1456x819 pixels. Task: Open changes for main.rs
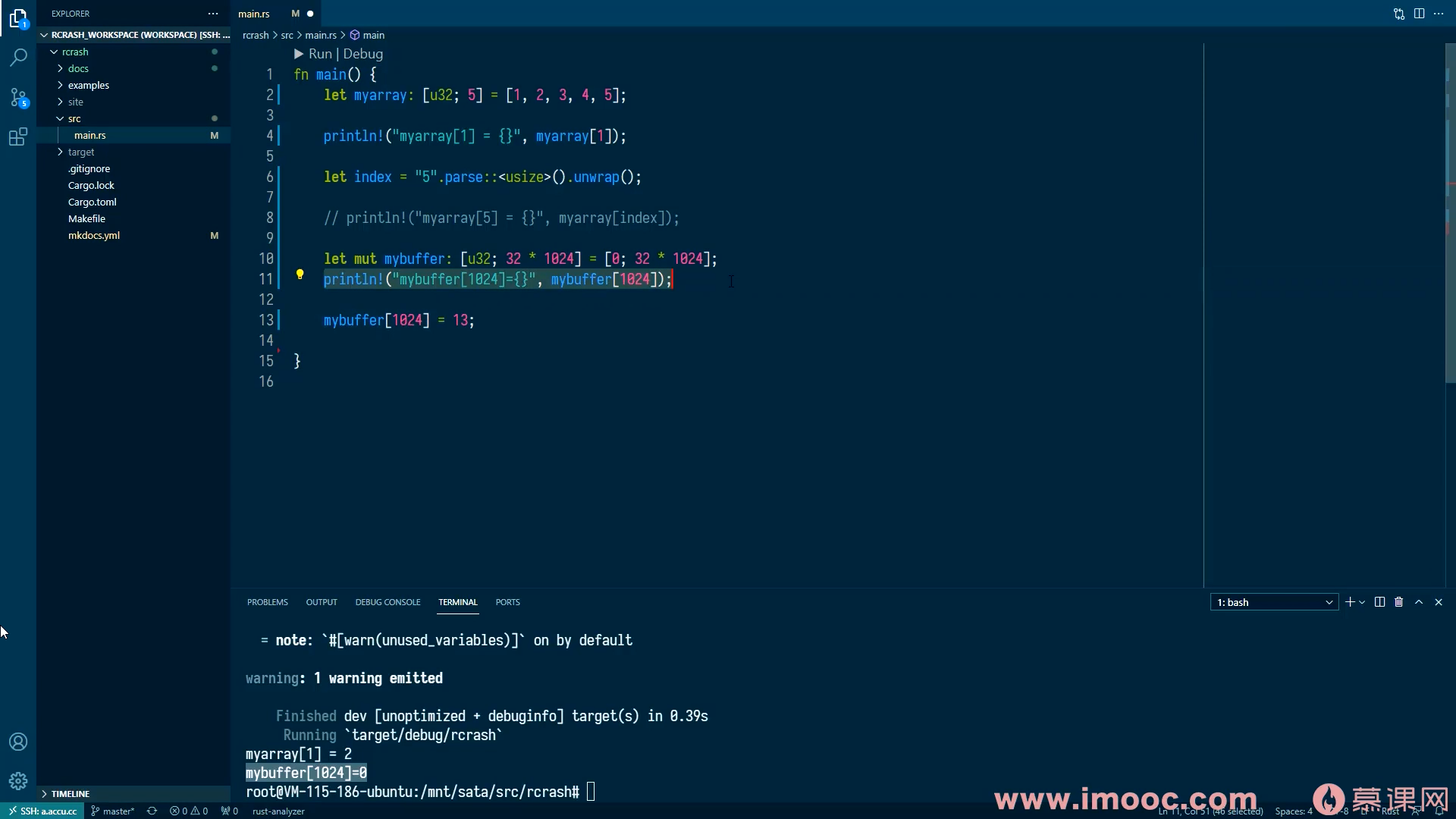tap(1399, 14)
